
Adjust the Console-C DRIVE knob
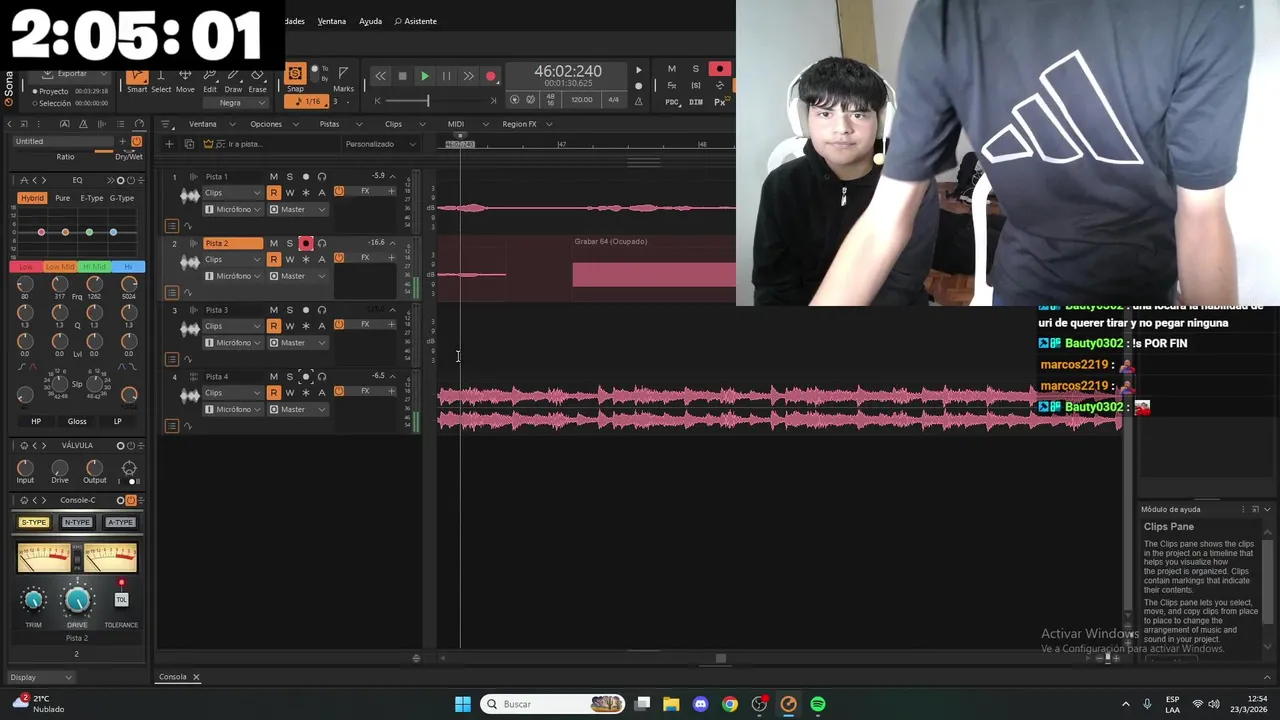click(x=77, y=600)
